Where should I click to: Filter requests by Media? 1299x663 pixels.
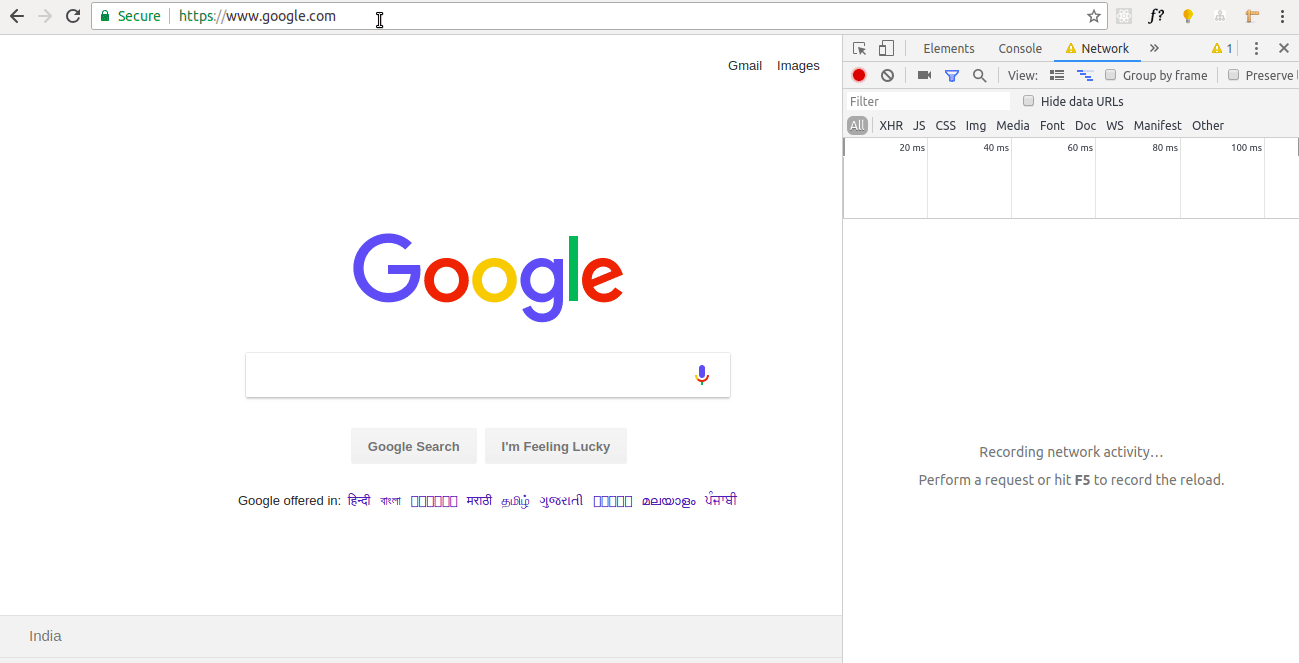1013,125
